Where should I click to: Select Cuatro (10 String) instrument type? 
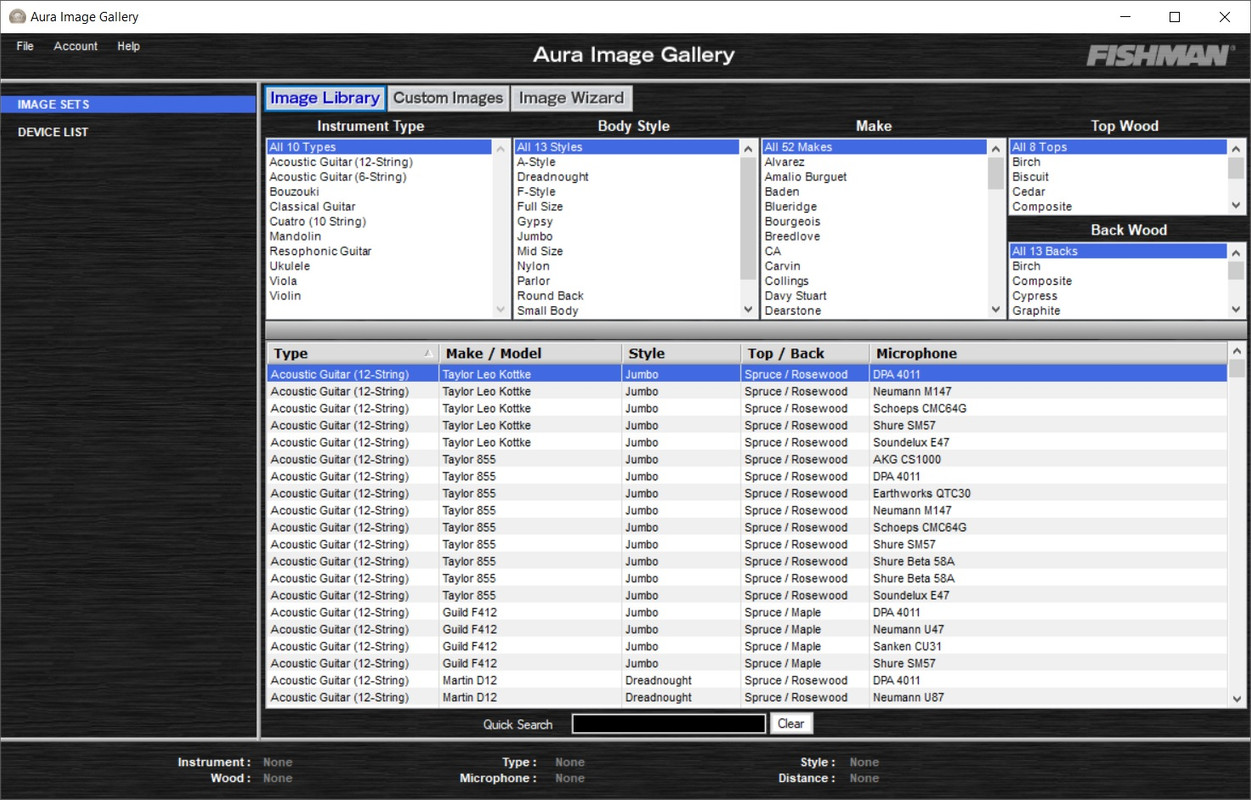pos(379,222)
